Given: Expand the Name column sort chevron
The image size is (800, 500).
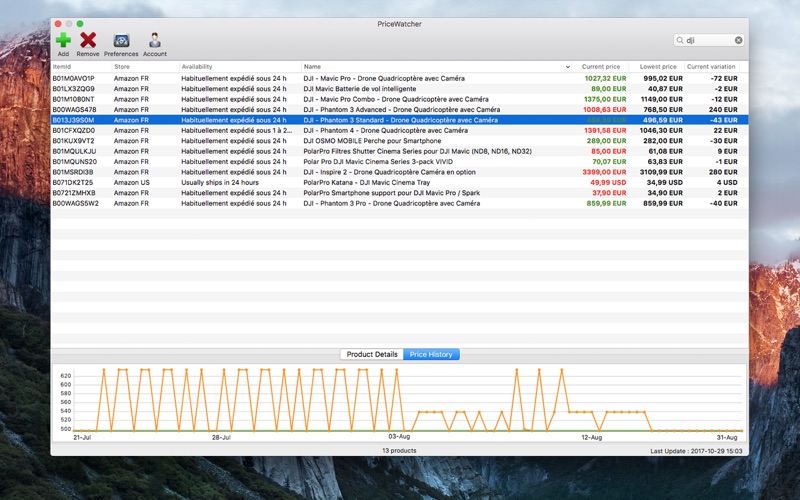Looking at the screenshot, I should point(568,67).
